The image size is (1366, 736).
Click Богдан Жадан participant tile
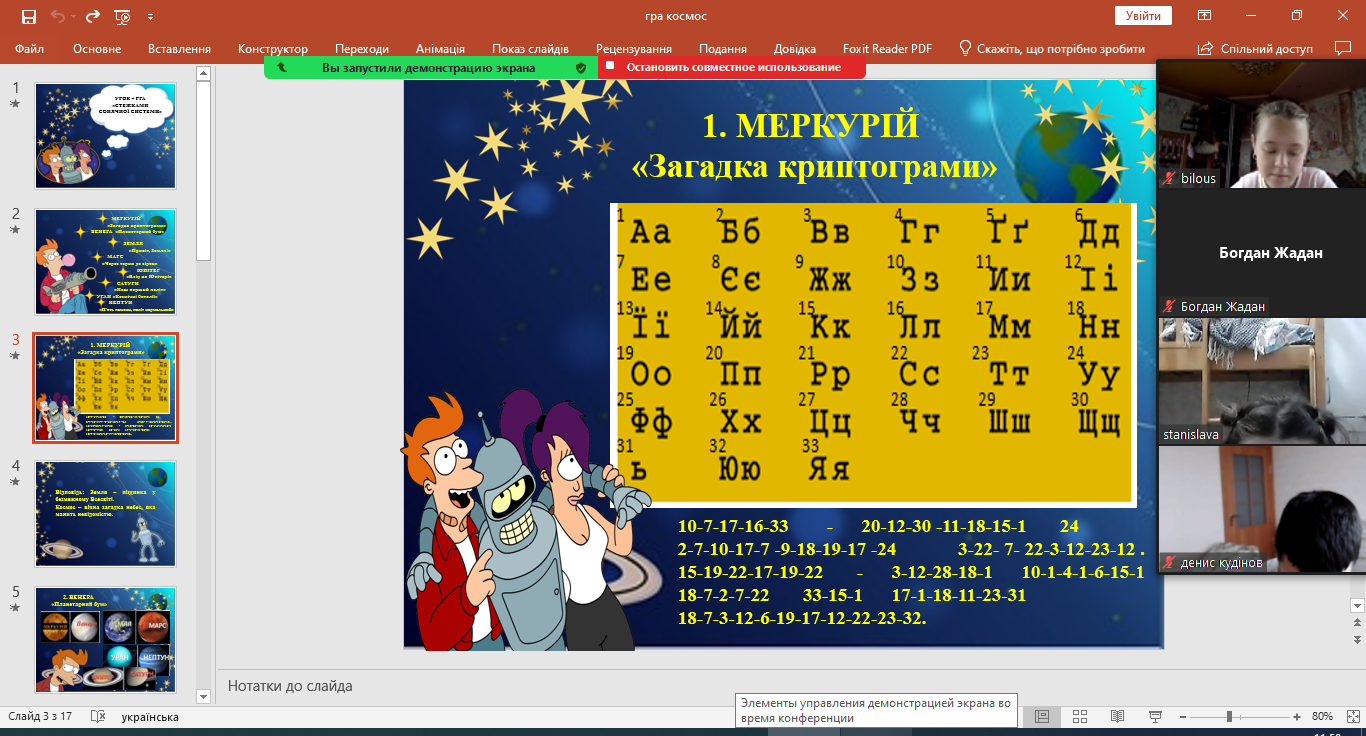click(1261, 253)
